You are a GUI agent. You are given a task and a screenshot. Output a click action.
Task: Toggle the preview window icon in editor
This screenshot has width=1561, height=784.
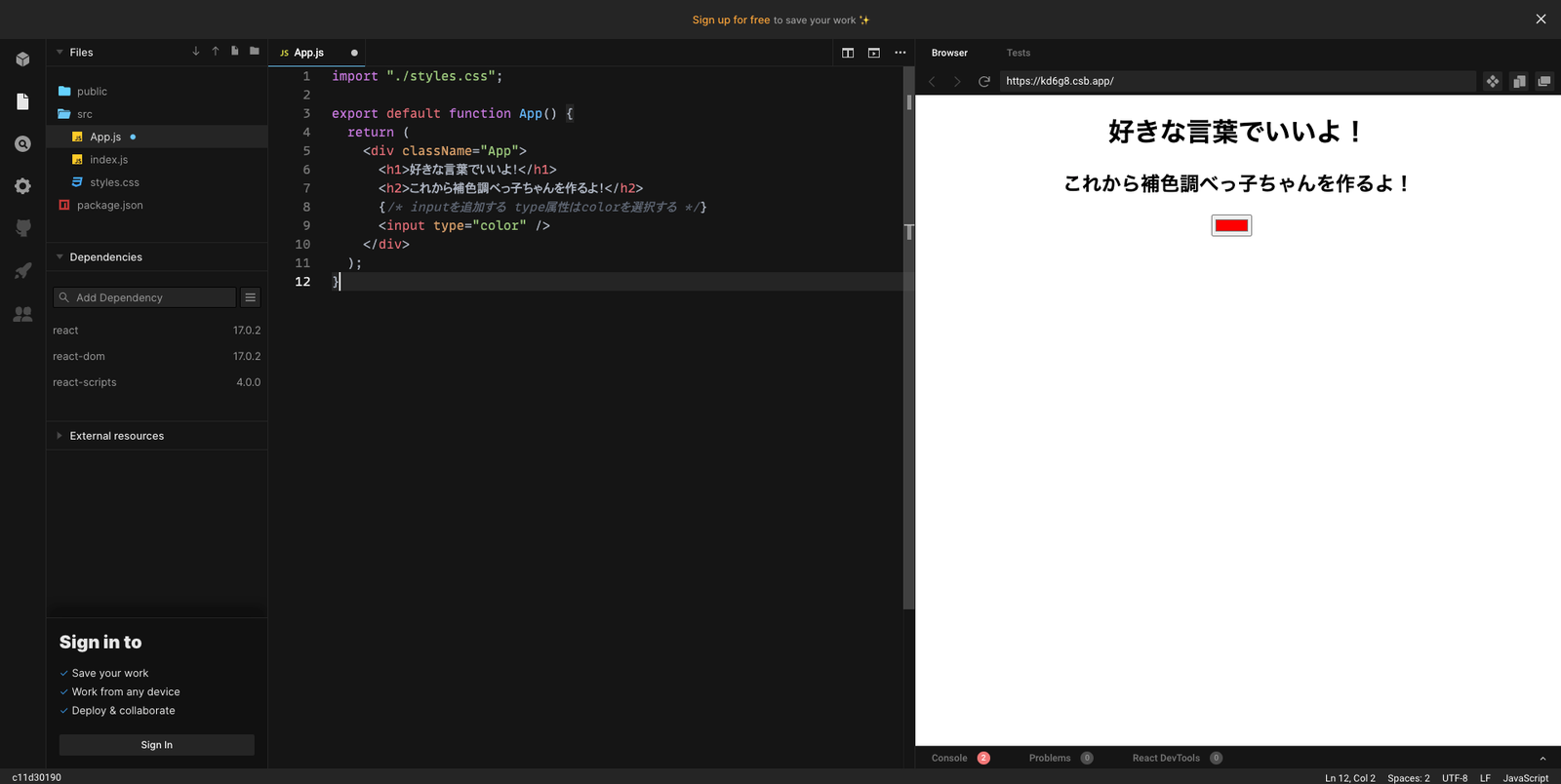874,53
